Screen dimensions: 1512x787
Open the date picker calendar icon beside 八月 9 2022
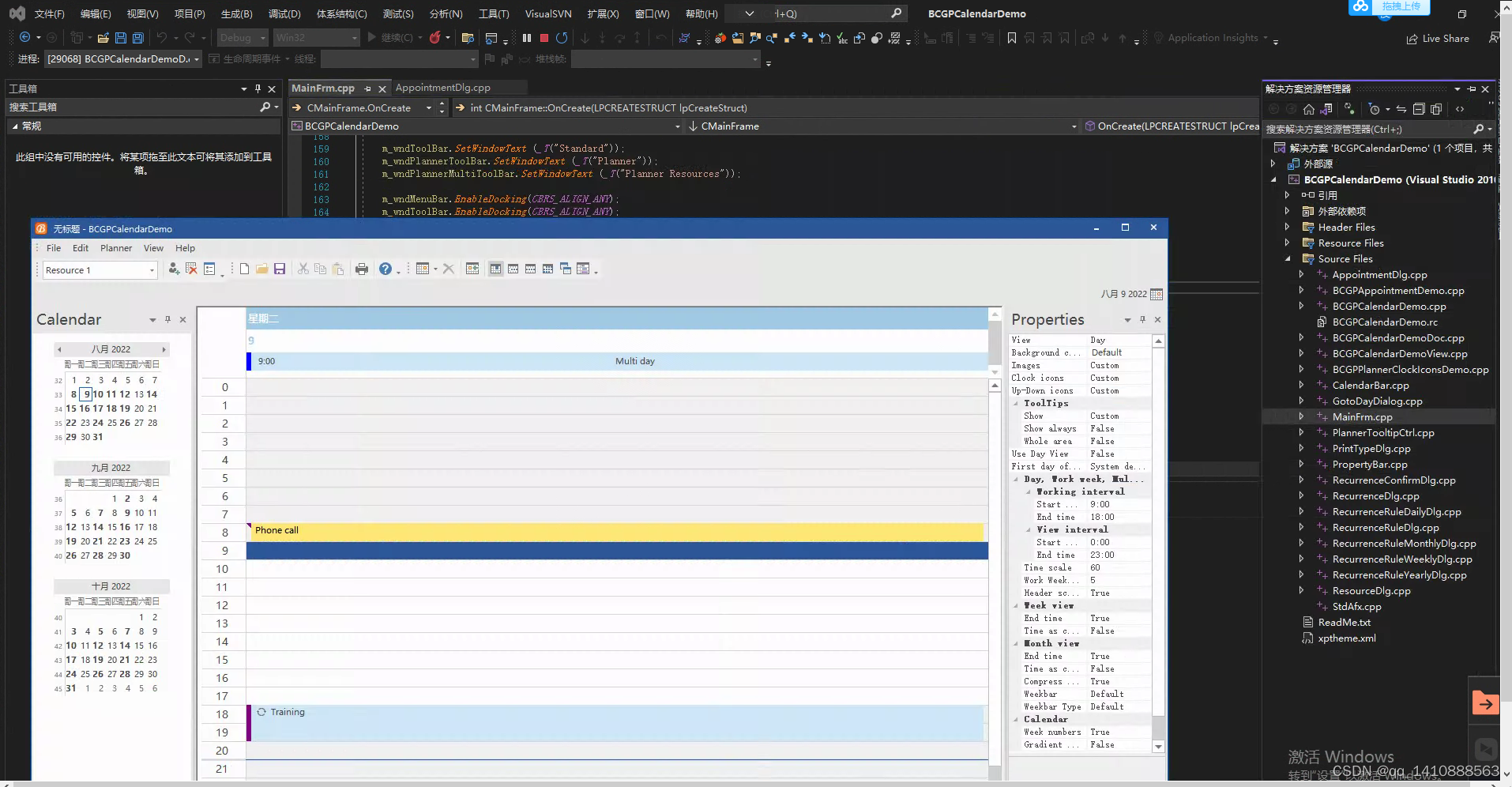[1157, 294]
